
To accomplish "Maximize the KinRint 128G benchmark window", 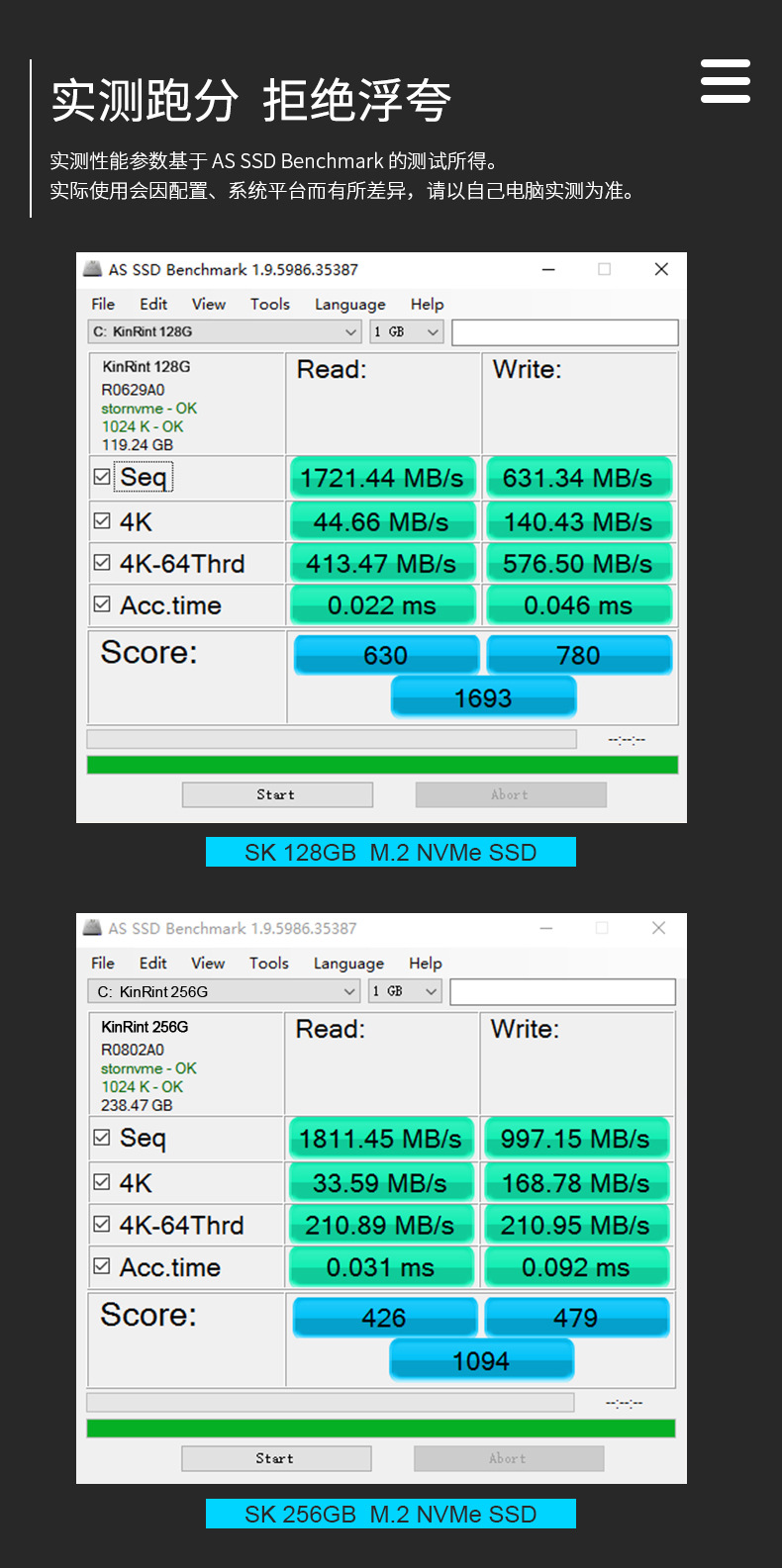I will pos(605,269).
